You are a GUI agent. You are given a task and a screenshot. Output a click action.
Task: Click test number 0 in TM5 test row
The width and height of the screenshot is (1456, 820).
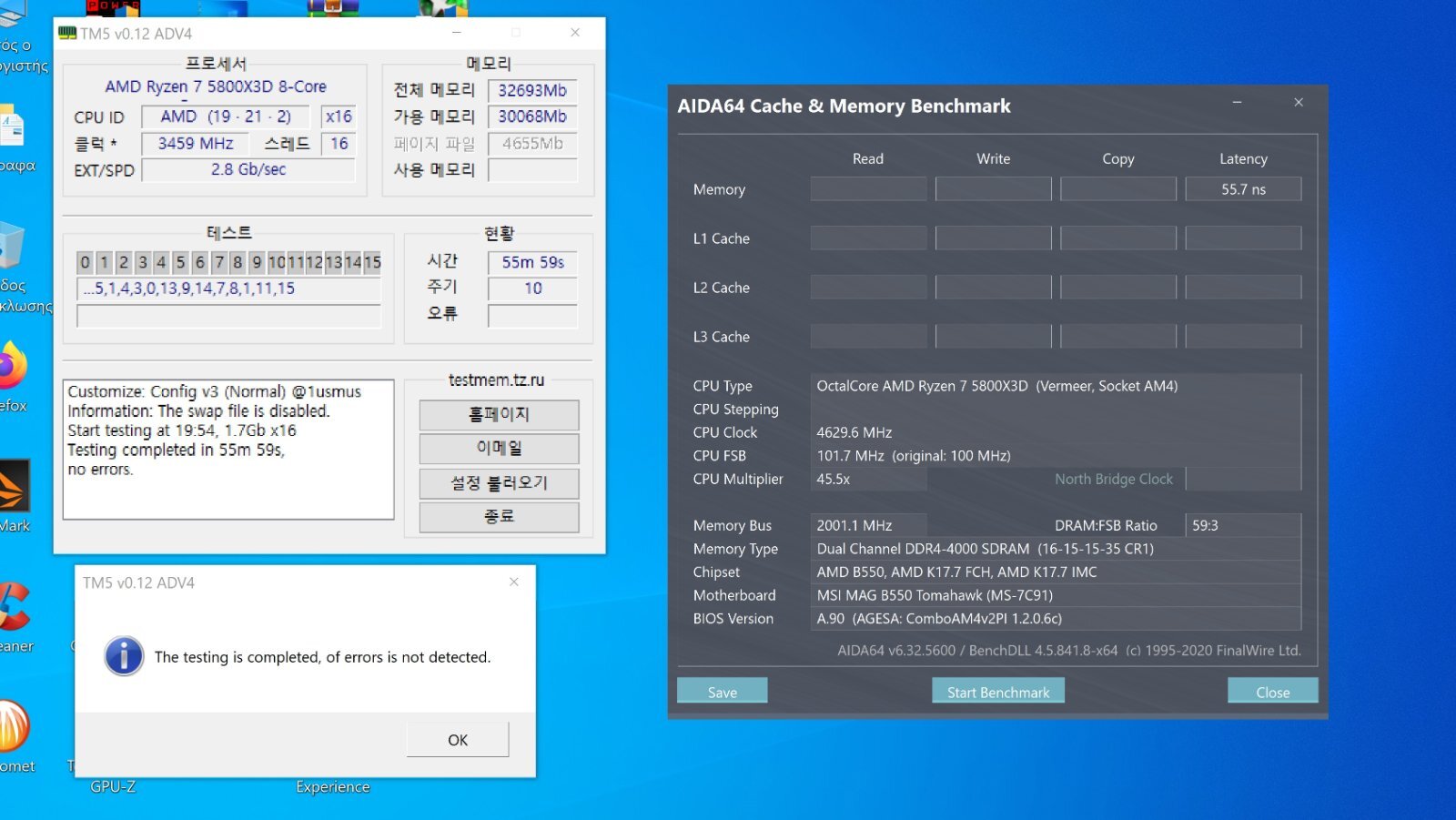pyautogui.click(x=85, y=263)
